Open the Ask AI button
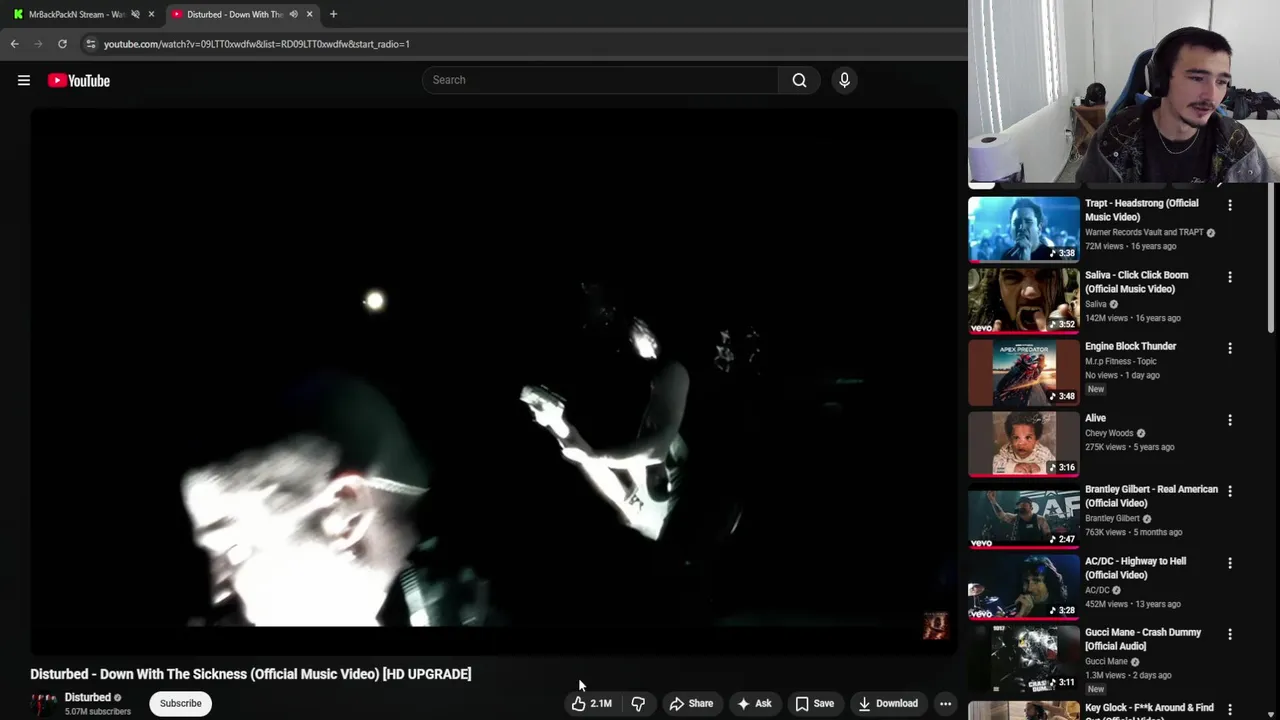The height and width of the screenshot is (720, 1280). (754, 703)
